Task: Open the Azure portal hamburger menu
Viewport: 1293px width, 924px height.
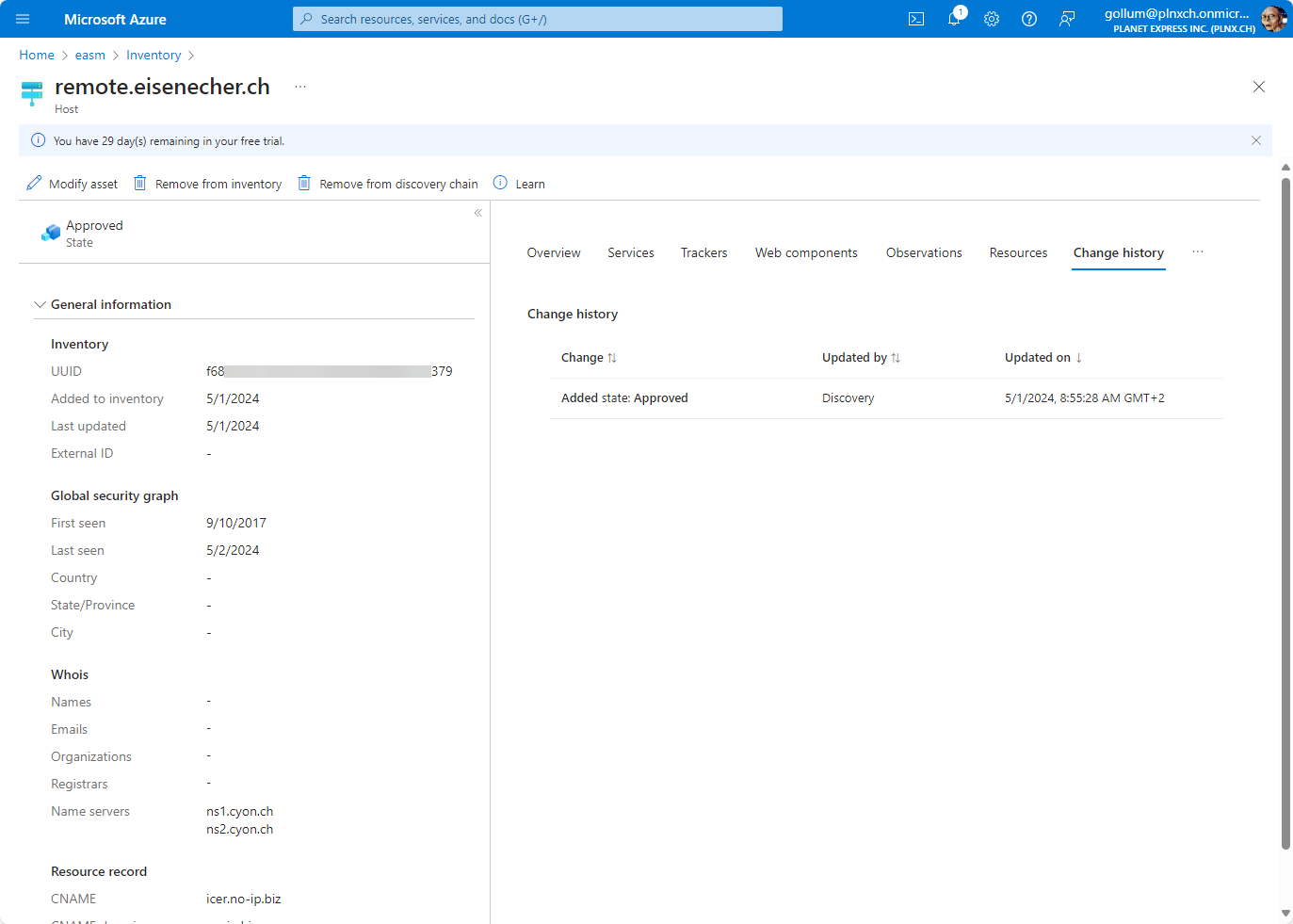Action: [x=23, y=19]
